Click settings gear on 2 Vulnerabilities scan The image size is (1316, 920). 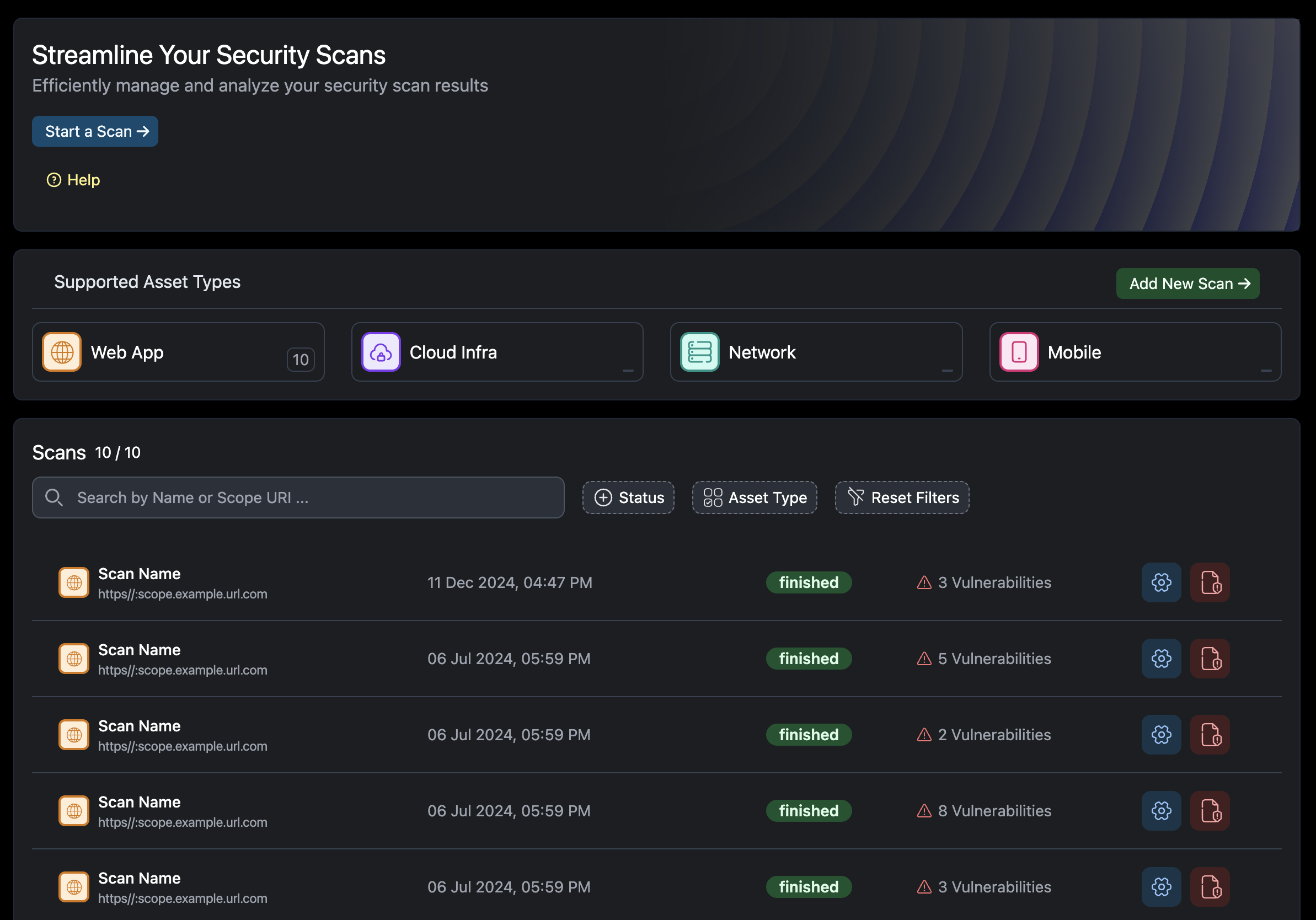click(x=1161, y=734)
